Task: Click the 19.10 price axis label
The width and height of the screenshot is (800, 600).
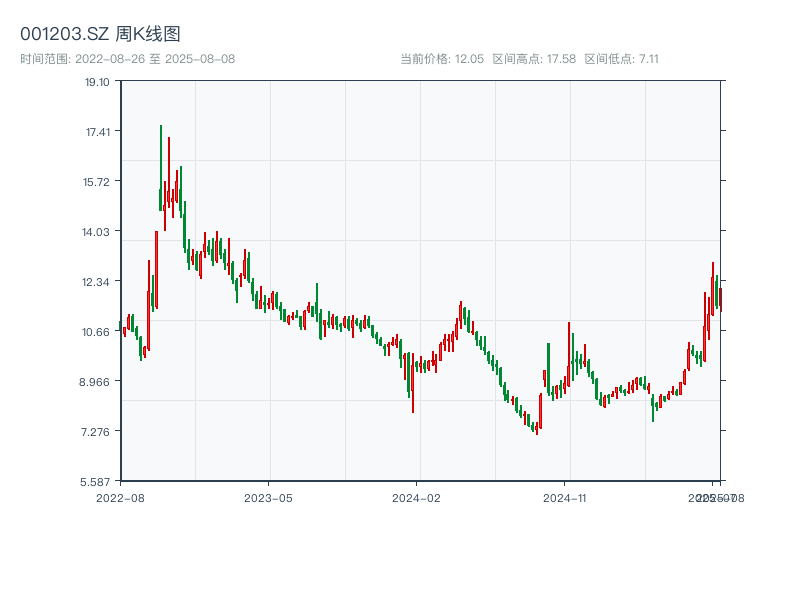Action: click(98, 82)
